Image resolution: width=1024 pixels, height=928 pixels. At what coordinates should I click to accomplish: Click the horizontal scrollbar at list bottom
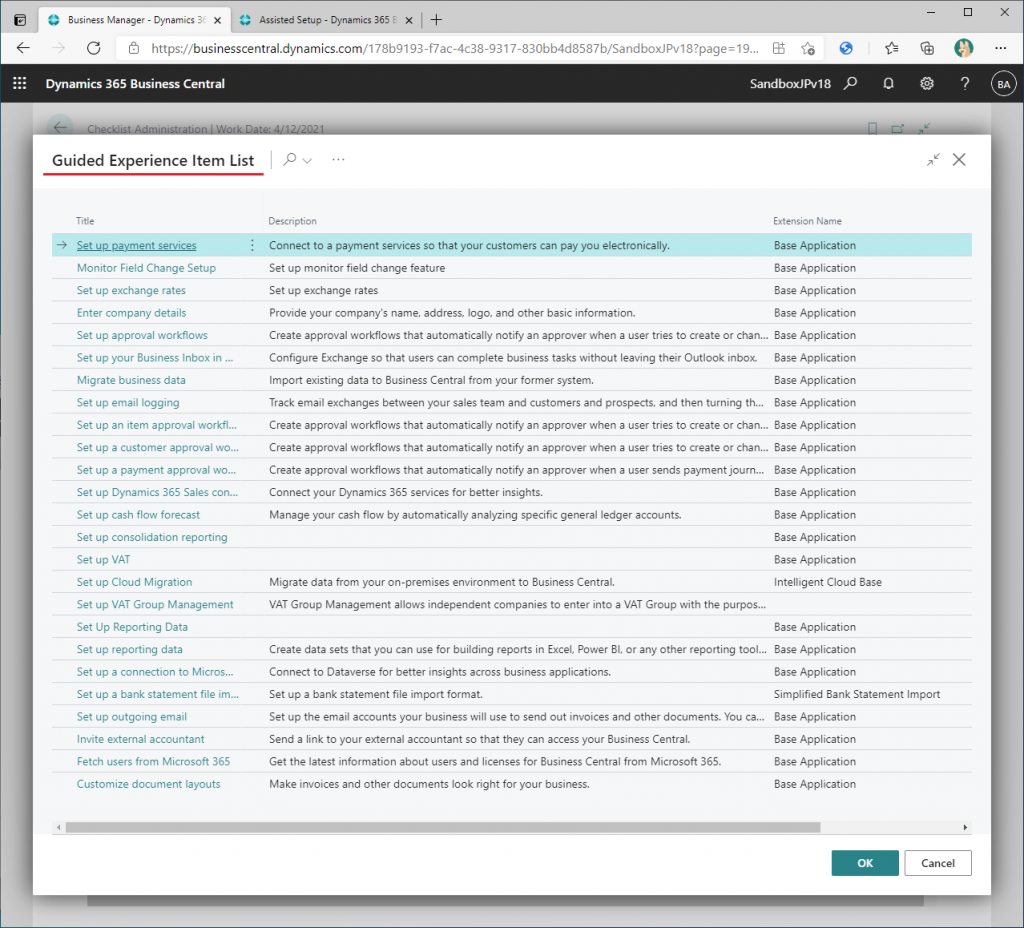point(440,828)
